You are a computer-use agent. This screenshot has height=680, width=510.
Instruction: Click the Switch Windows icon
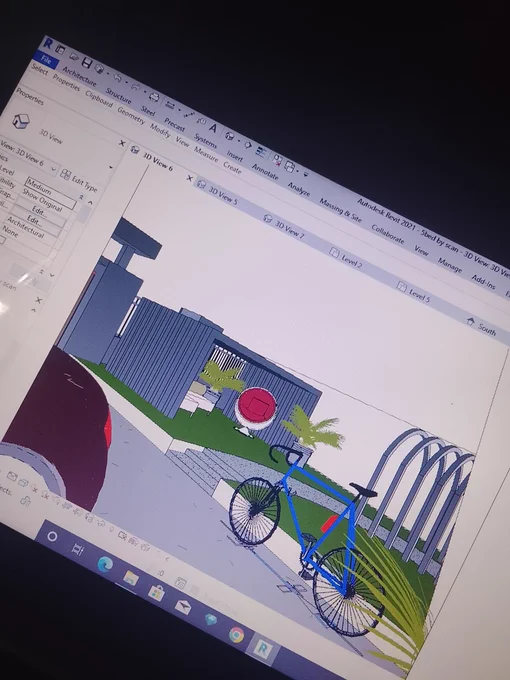point(290,167)
